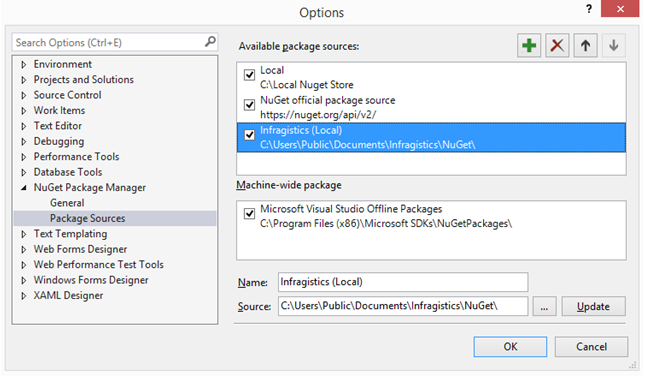Expand the Database Tools node
This screenshot has height=376, width=645.
tap(23, 172)
